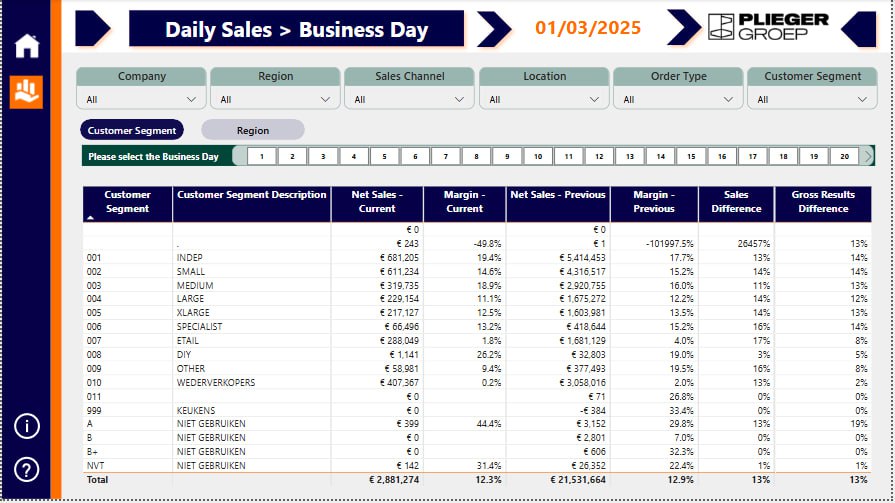Sort by Sales Difference column header

coord(735,202)
